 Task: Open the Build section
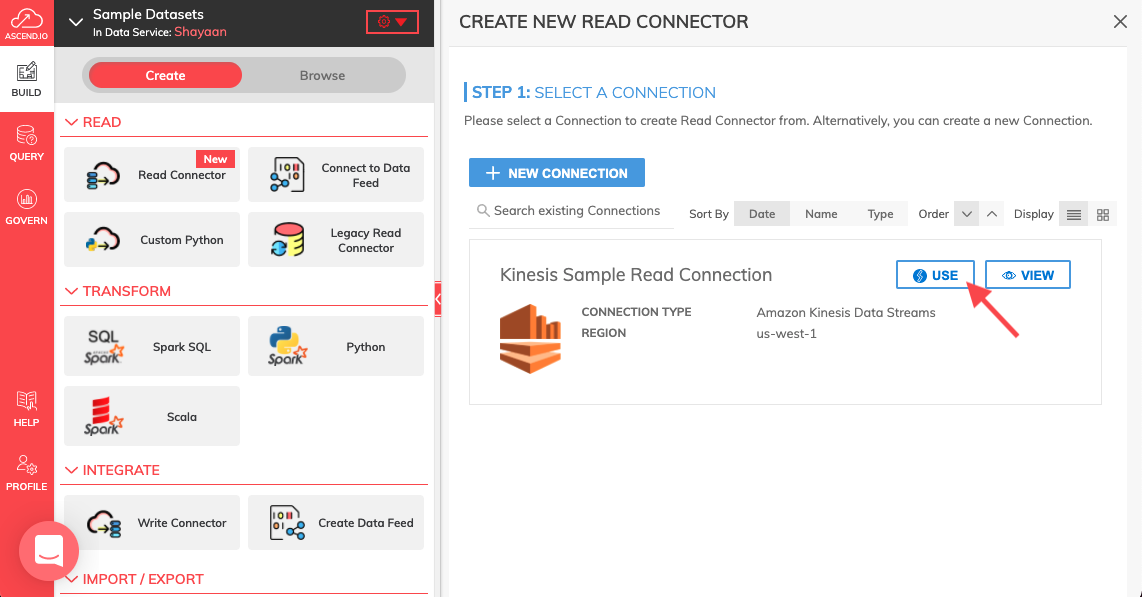[x=27, y=79]
